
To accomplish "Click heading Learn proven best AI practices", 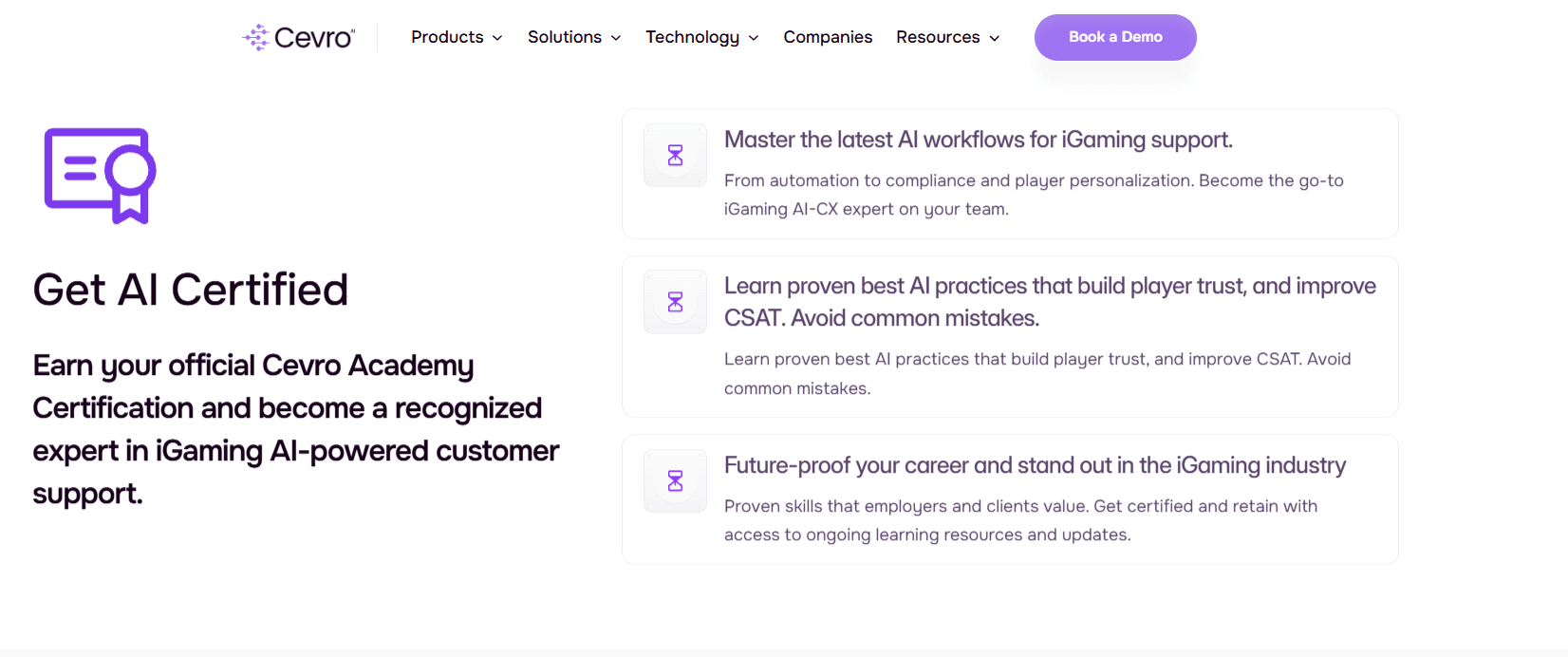I will click(x=1050, y=302).
